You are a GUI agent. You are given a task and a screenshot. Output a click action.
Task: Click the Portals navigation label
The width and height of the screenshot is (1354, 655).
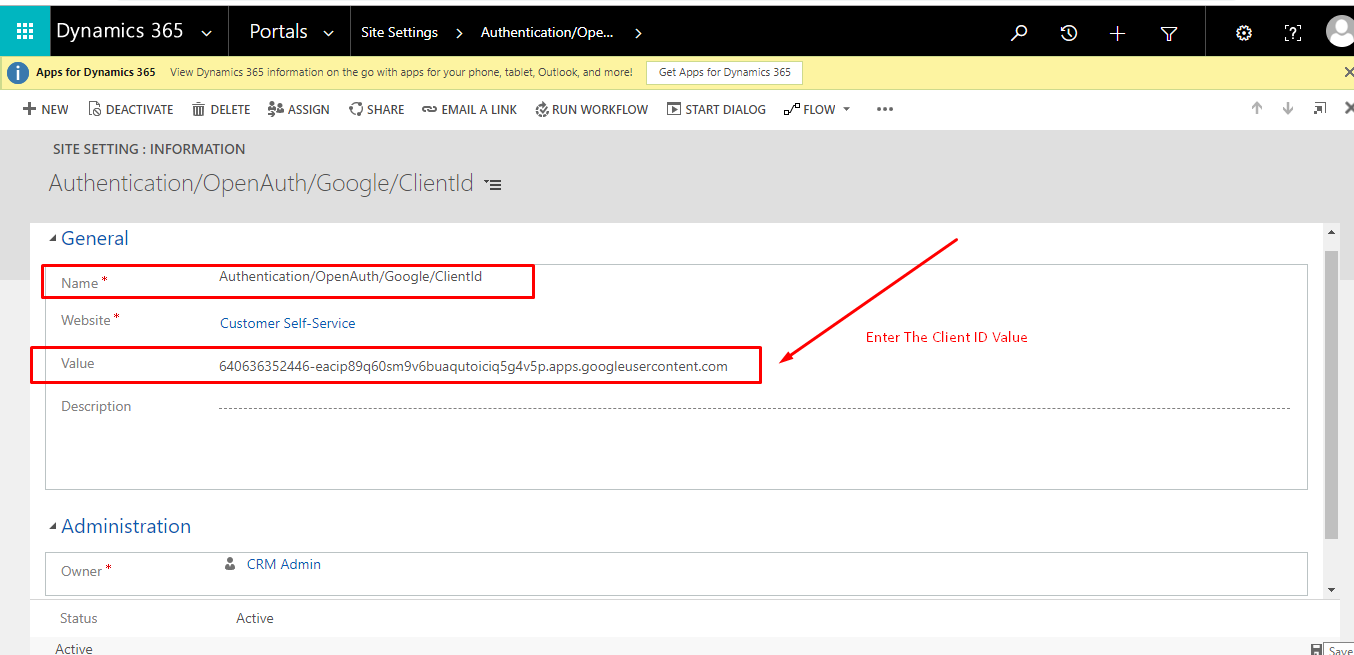click(x=279, y=31)
